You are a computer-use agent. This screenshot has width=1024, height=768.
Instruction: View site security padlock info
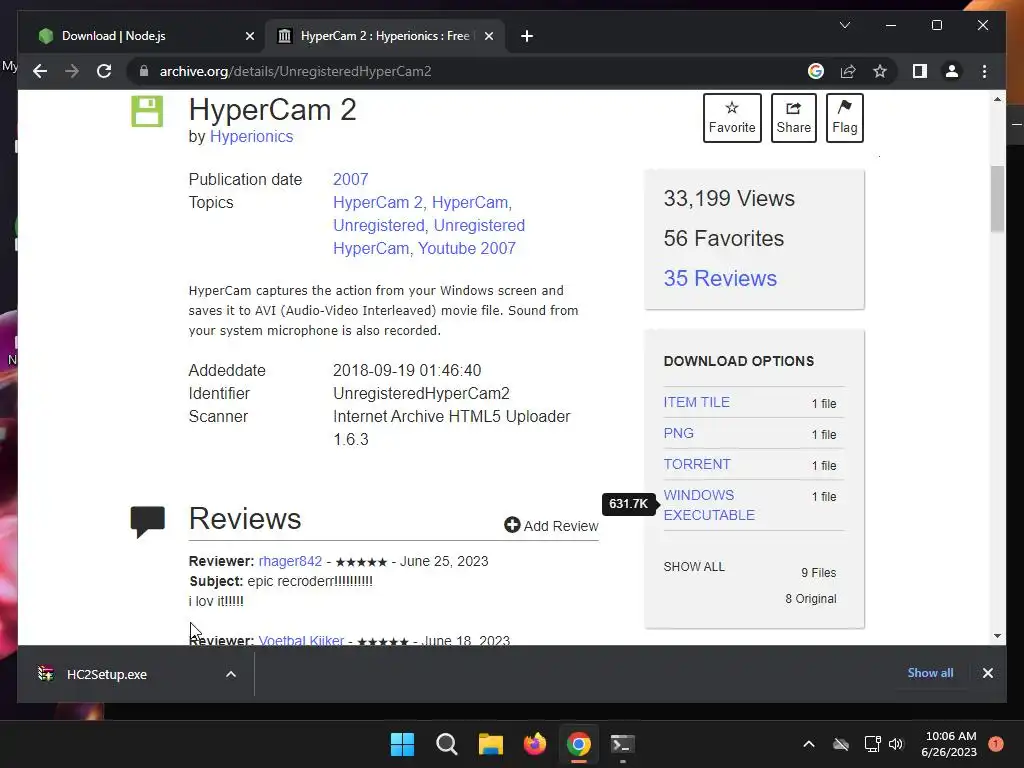tap(144, 71)
